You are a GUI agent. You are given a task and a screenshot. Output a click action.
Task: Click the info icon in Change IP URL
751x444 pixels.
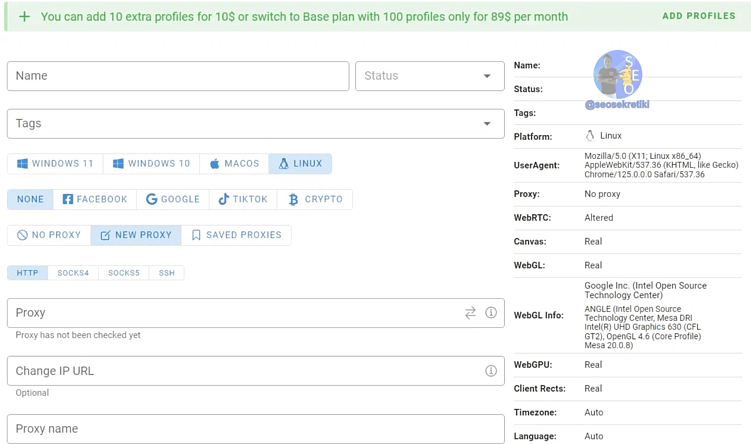coord(491,371)
